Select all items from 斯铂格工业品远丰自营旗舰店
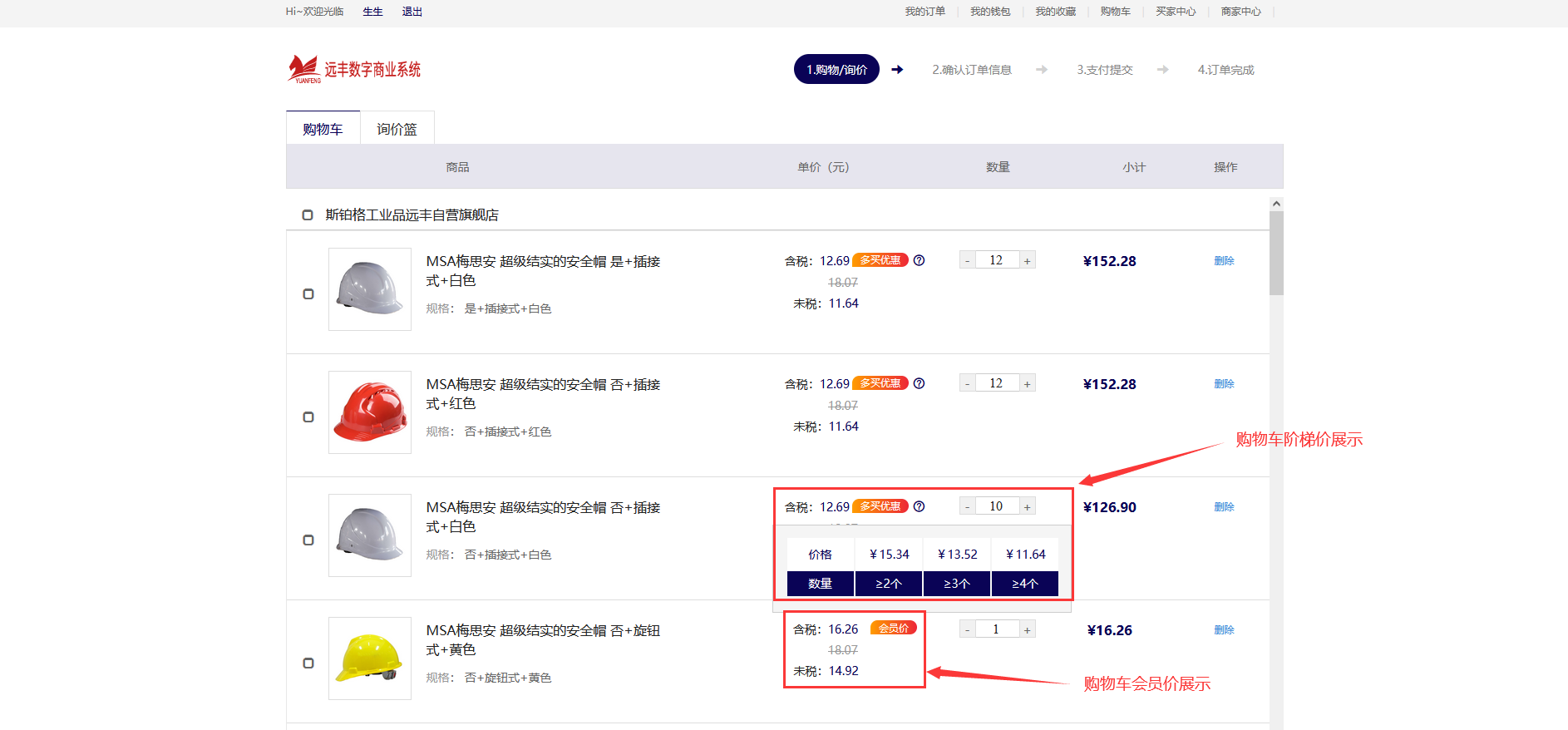This screenshot has width=1568, height=730. (x=308, y=215)
